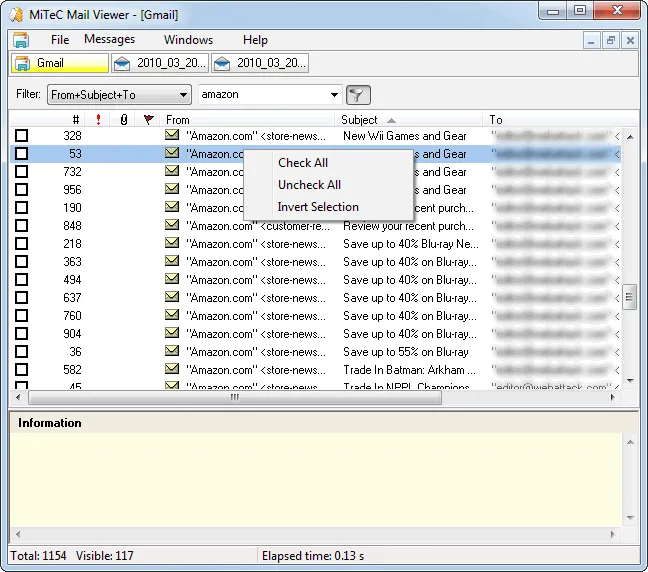Check the checkbox for message 363

coord(21,262)
